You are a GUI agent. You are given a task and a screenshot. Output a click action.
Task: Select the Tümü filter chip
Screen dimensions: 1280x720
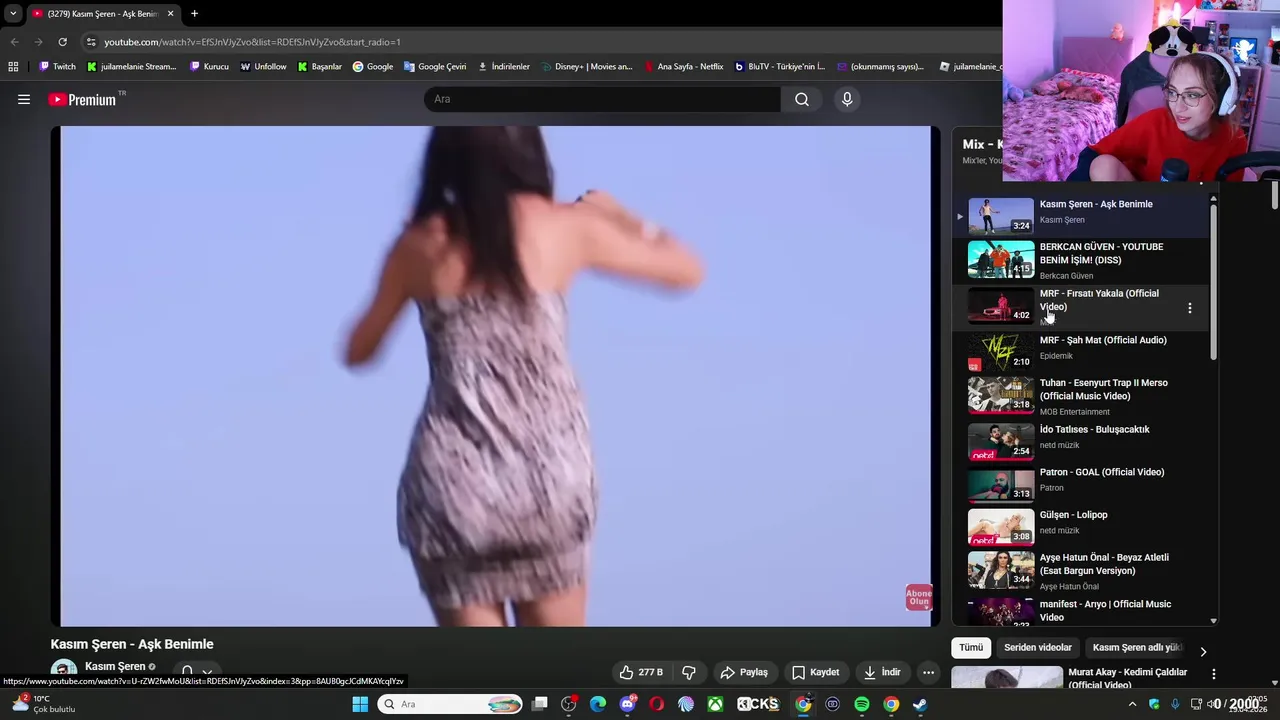[x=971, y=647]
